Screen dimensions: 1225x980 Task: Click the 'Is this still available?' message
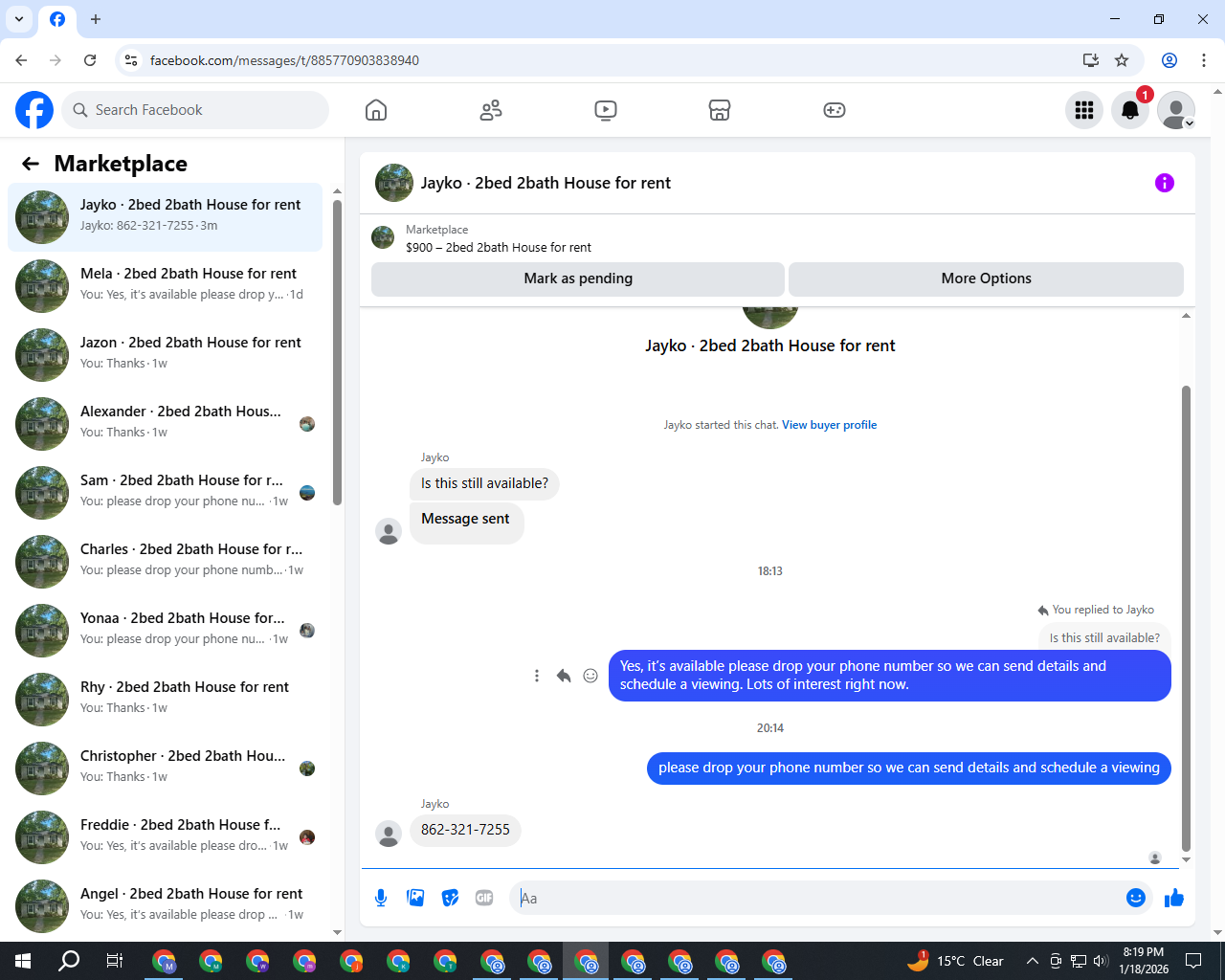click(x=484, y=483)
